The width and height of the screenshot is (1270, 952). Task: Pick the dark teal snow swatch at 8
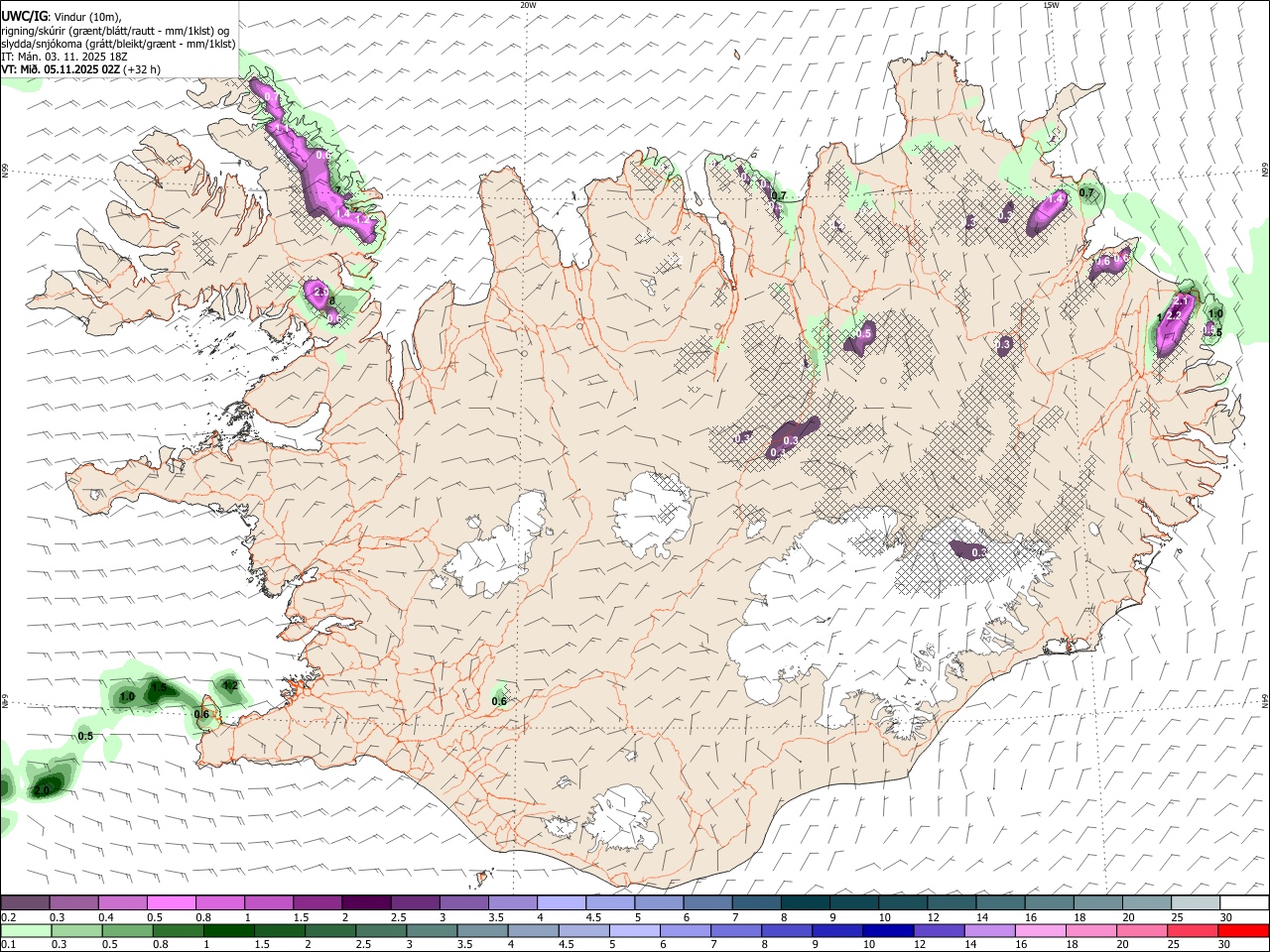tap(805, 902)
